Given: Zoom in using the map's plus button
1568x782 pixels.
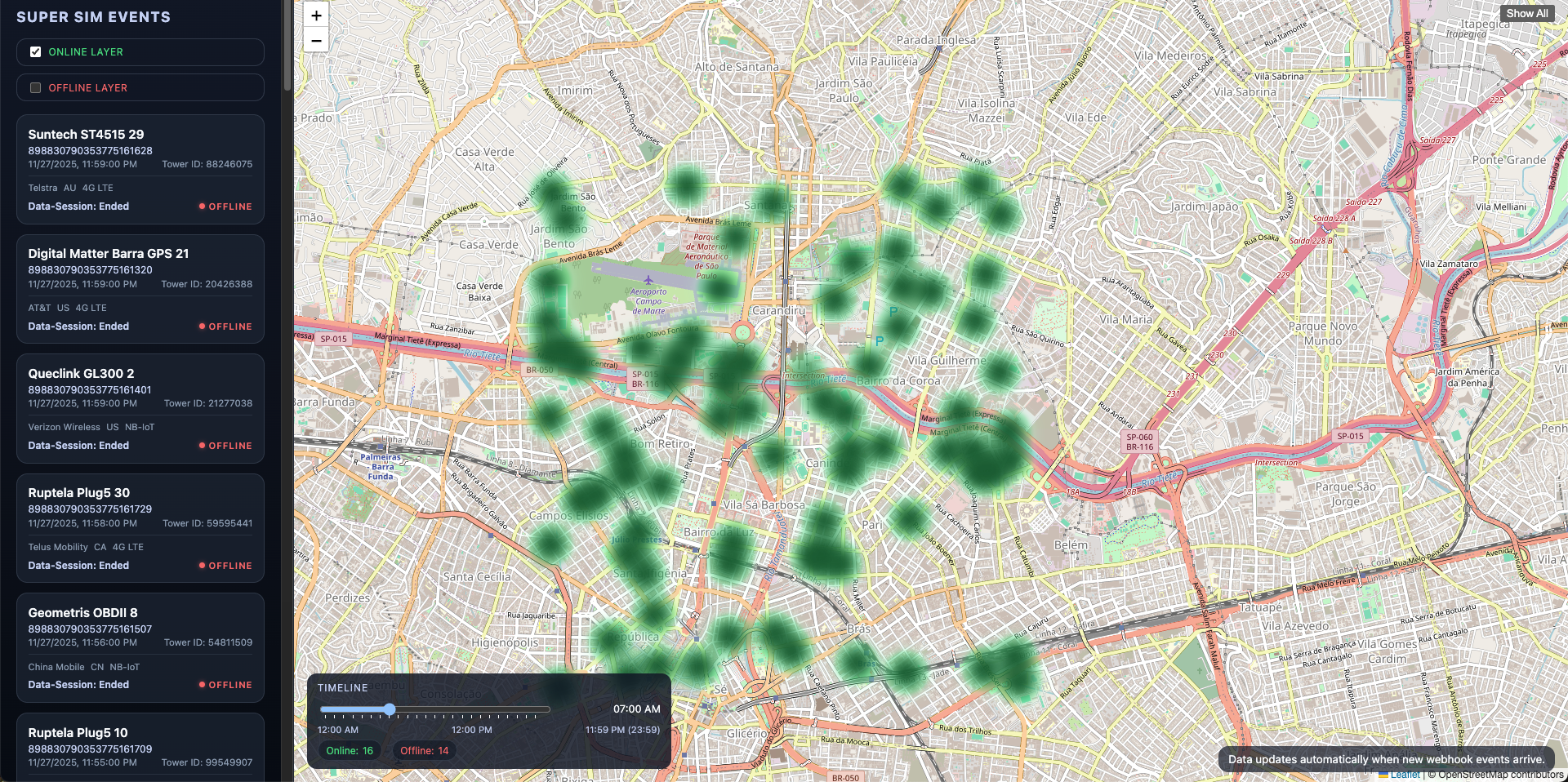Looking at the screenshot, I should [316, 15].
